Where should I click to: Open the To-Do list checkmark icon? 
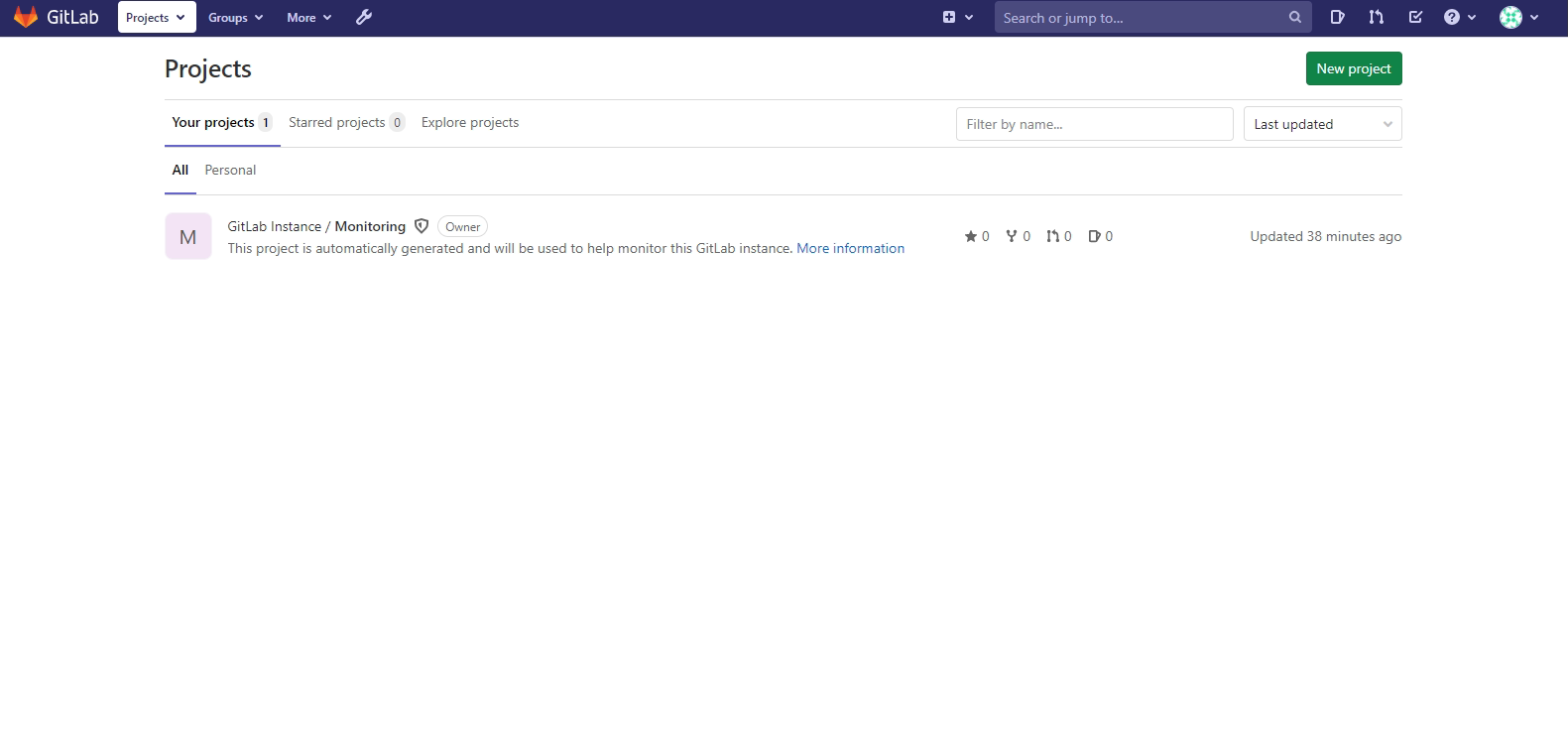click(1415, 17)
